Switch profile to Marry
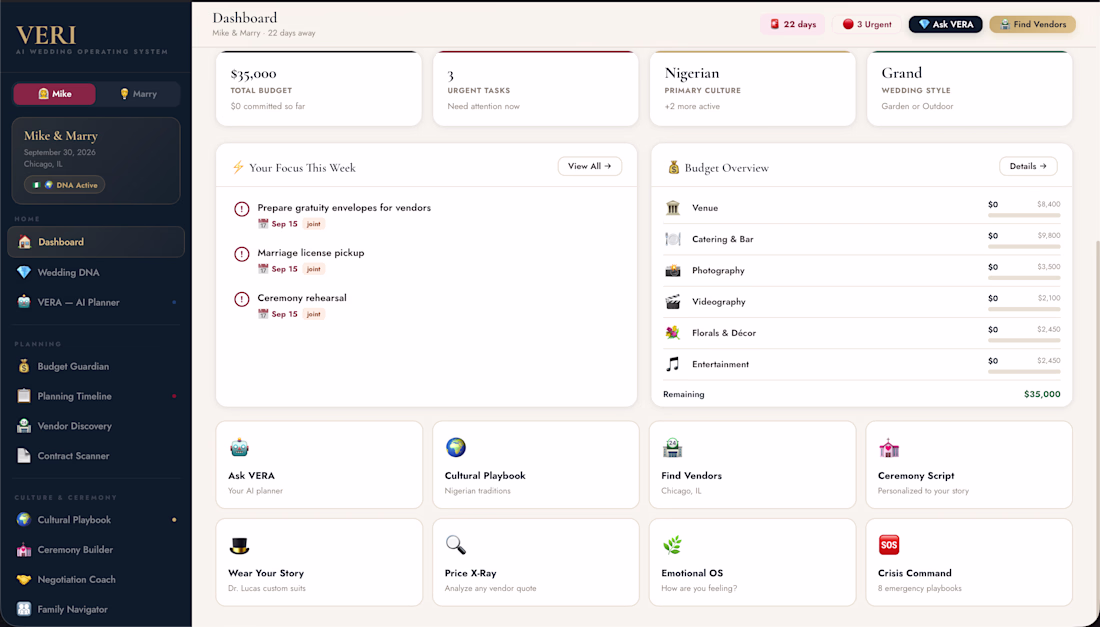The image size is (1100, 627). pyautogui.click(x=138, y=94)
